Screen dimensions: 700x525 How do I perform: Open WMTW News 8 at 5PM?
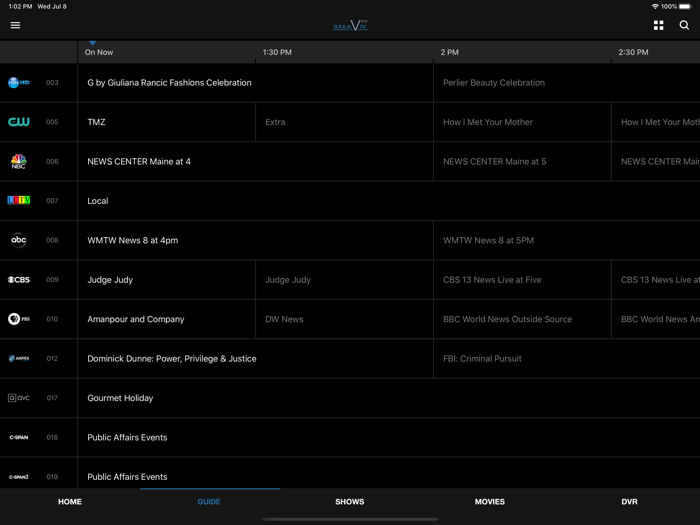coord(567,240)
